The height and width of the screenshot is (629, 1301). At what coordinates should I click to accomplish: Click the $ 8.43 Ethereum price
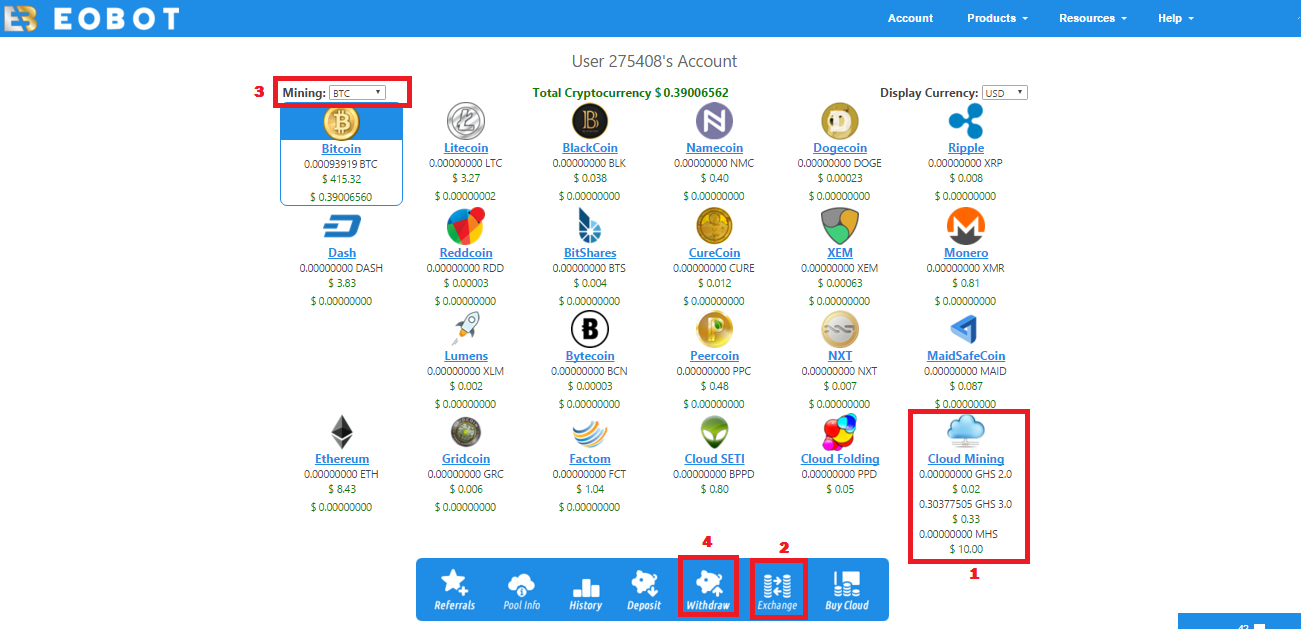(342, 489)
